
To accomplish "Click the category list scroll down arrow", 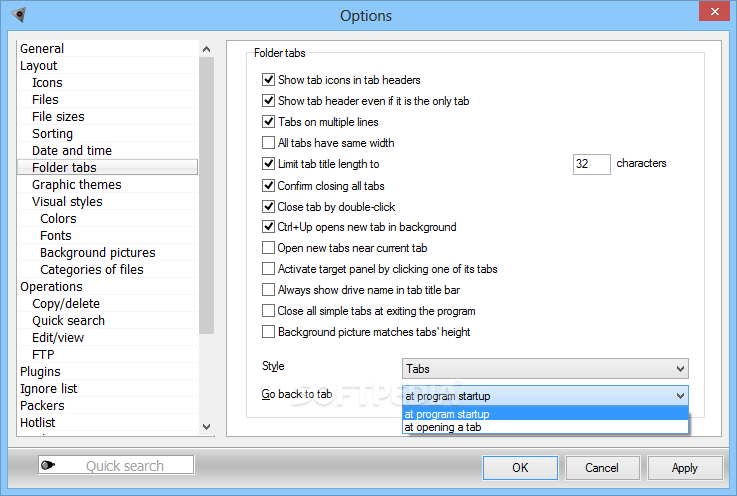I will [x=206, y=427].
